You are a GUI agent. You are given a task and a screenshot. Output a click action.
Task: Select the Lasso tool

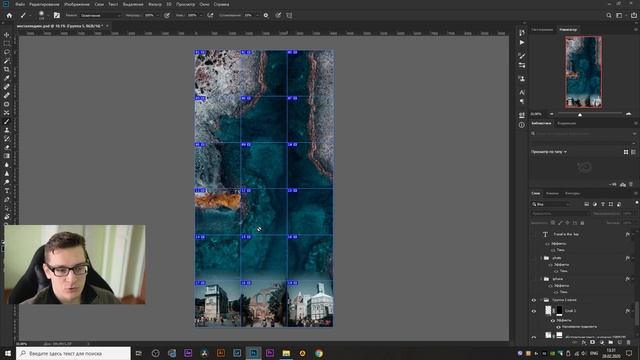click(7, 52)
